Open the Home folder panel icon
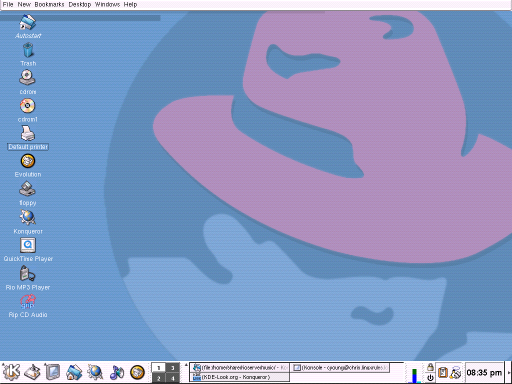This screenshot has height=384, width=512. pos(74,372)
